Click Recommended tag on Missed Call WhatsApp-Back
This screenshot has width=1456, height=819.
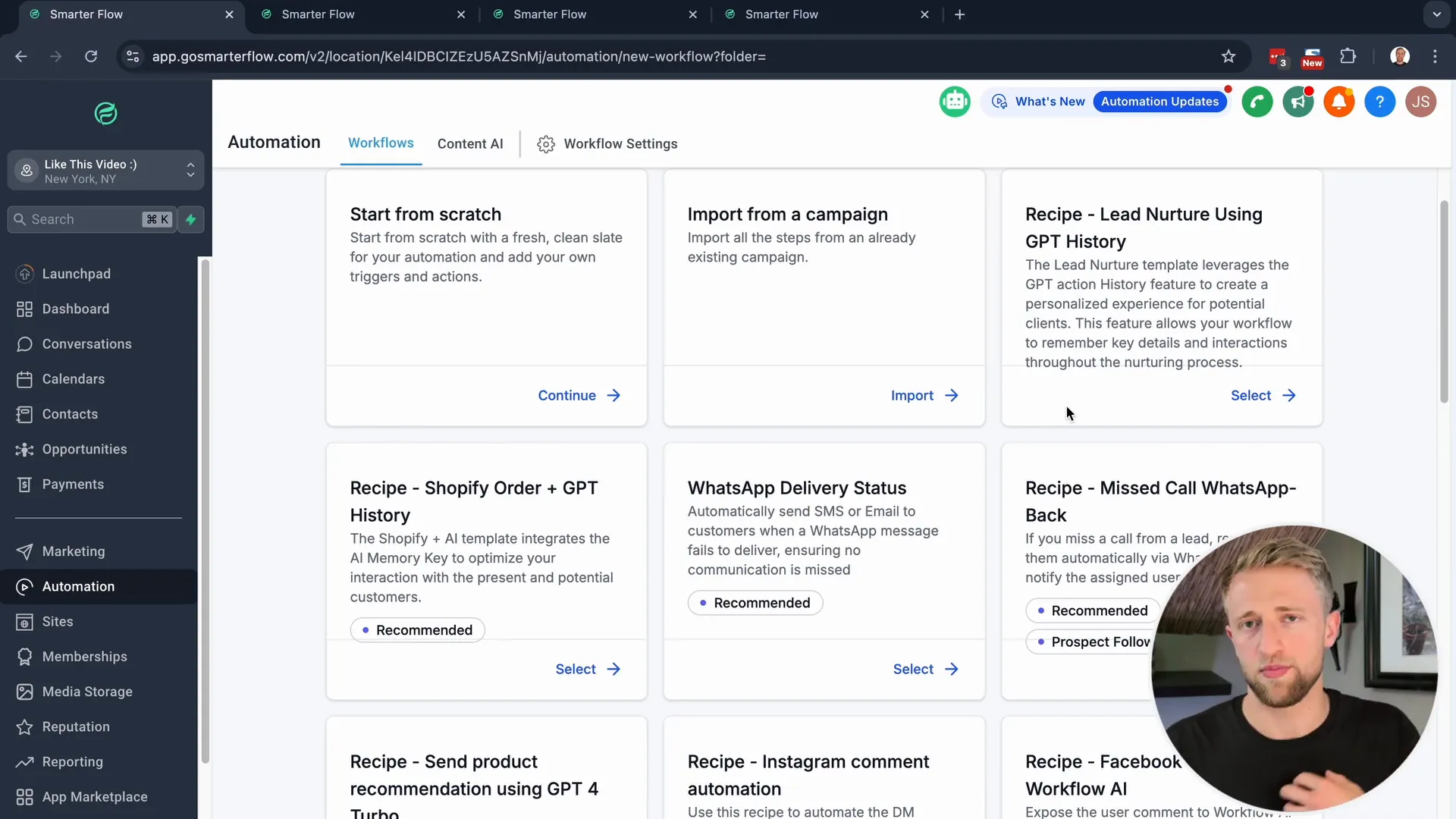tap(1092, 611)
